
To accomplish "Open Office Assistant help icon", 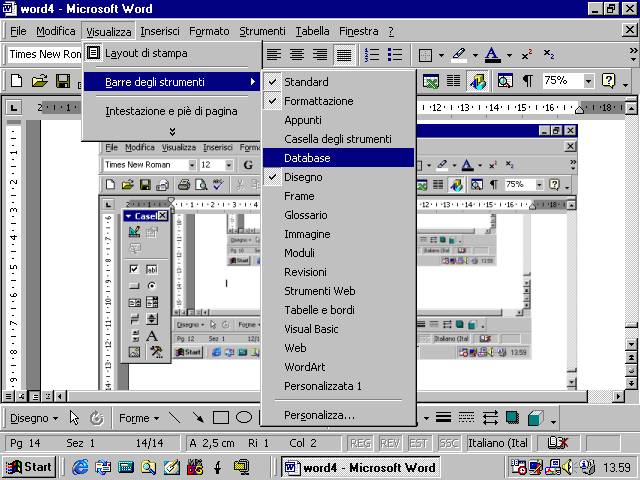I will (608, 81).
